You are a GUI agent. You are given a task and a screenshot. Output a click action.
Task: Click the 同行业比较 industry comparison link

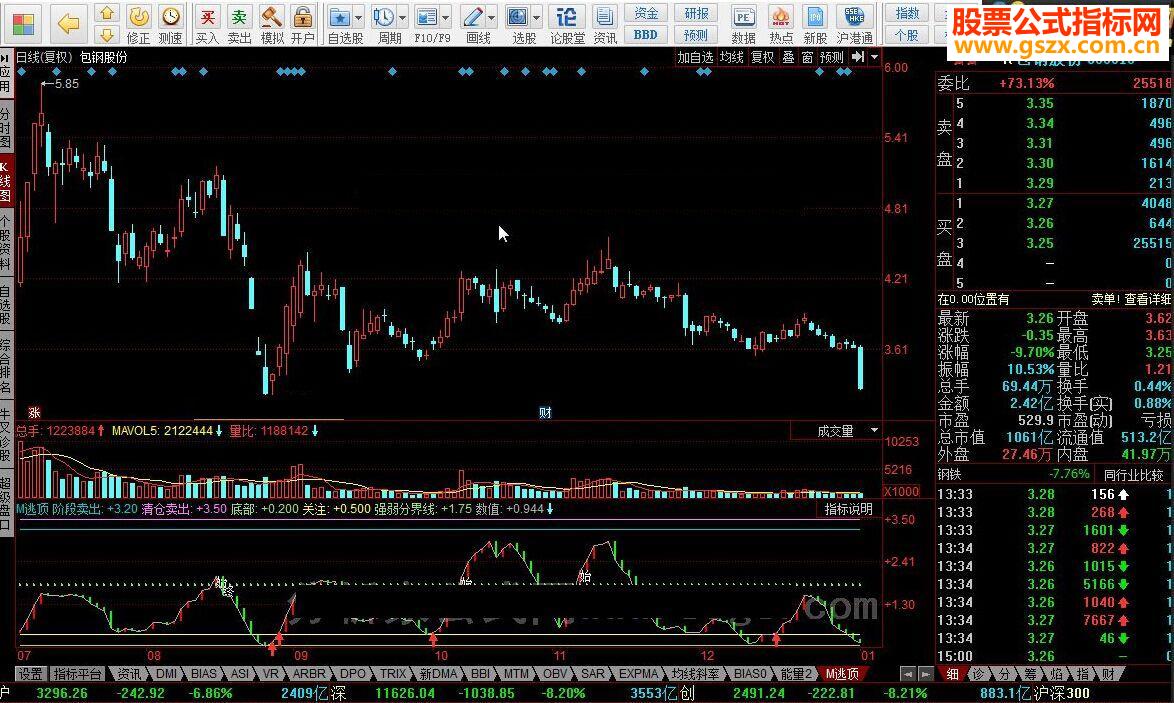coord(1134,475)
